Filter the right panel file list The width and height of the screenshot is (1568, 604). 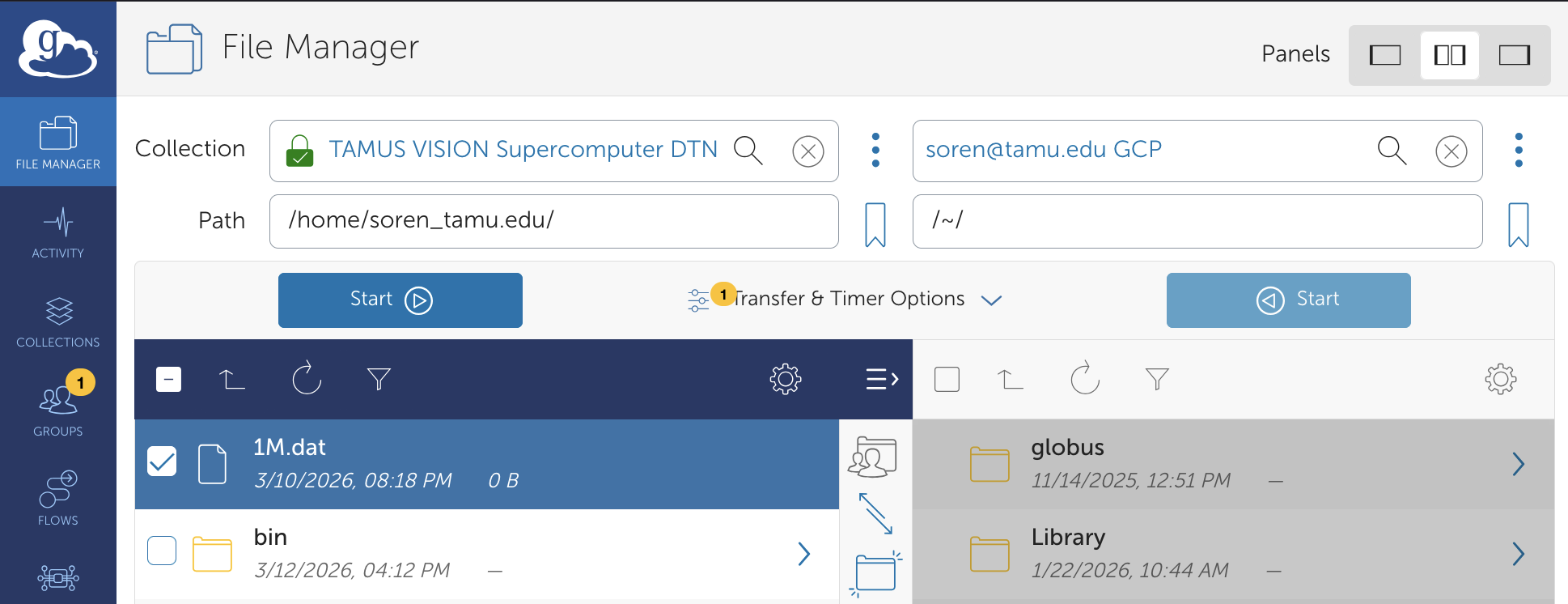pos(1157,379)
